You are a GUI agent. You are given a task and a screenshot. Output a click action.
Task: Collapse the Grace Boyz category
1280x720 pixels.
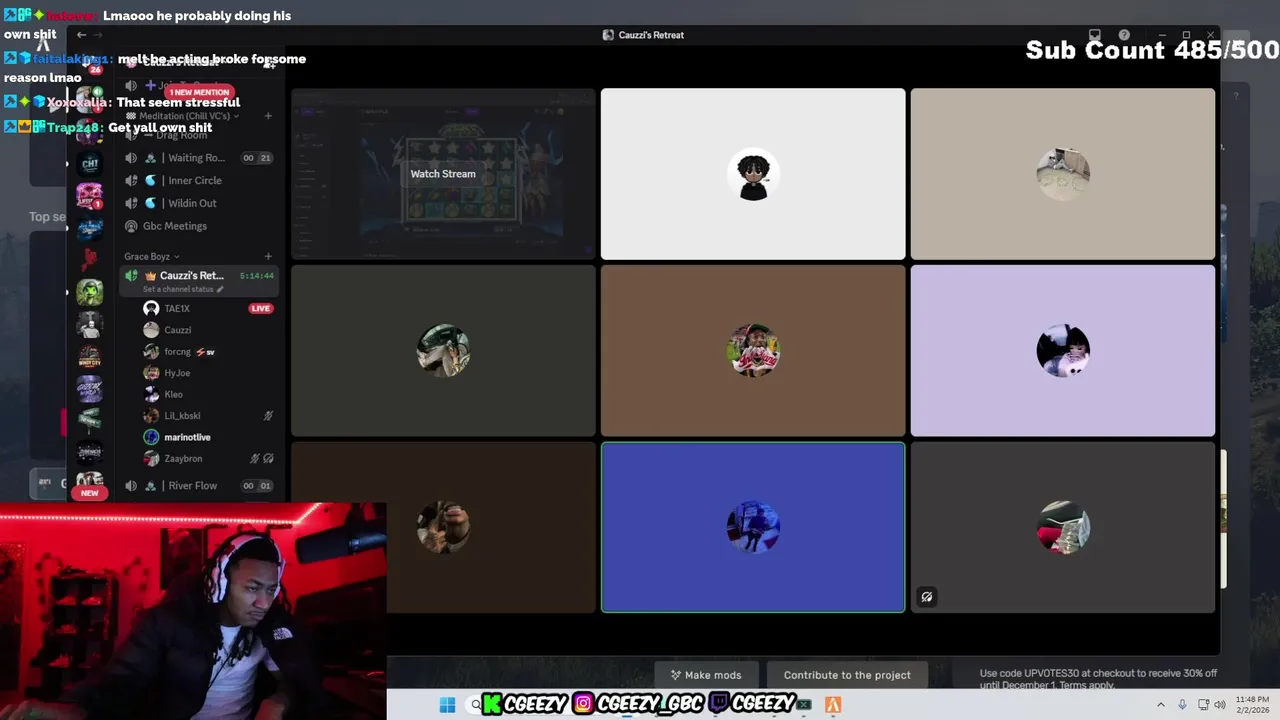point(152,257)
